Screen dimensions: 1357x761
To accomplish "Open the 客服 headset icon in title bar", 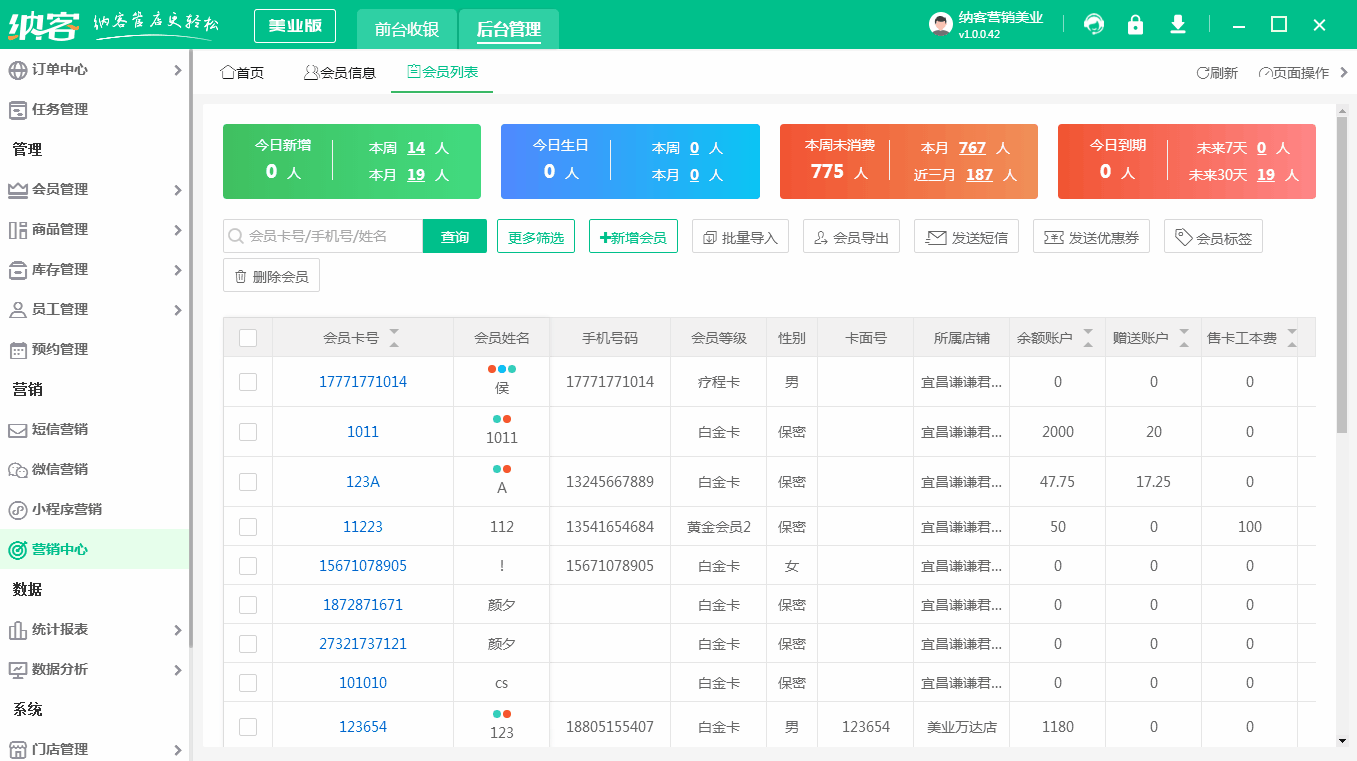I will pyautogui.click(x=1093, y=24).
